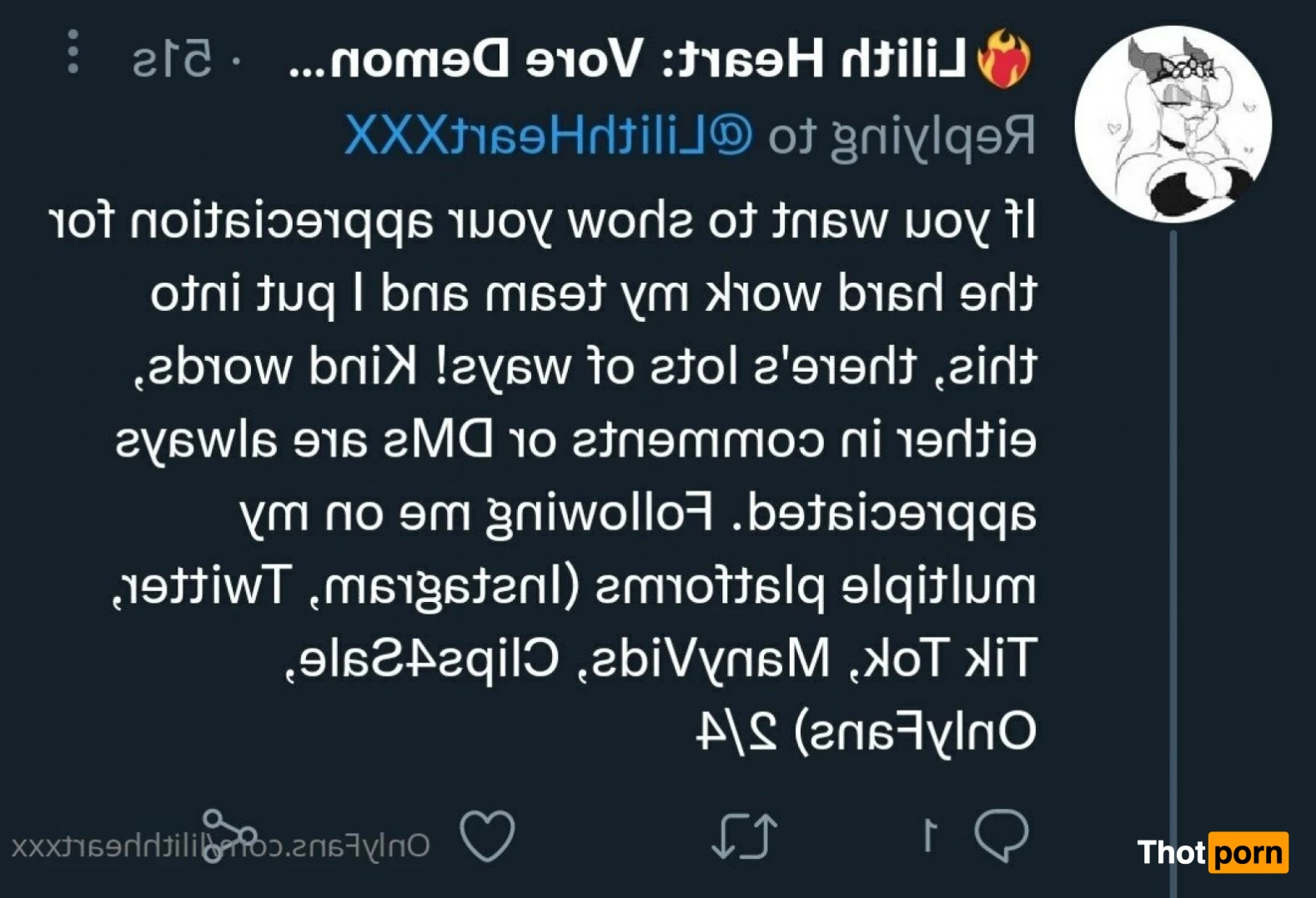Click the Replying to label
This screenshot has height=898, width=1316.
click(902, 137)
